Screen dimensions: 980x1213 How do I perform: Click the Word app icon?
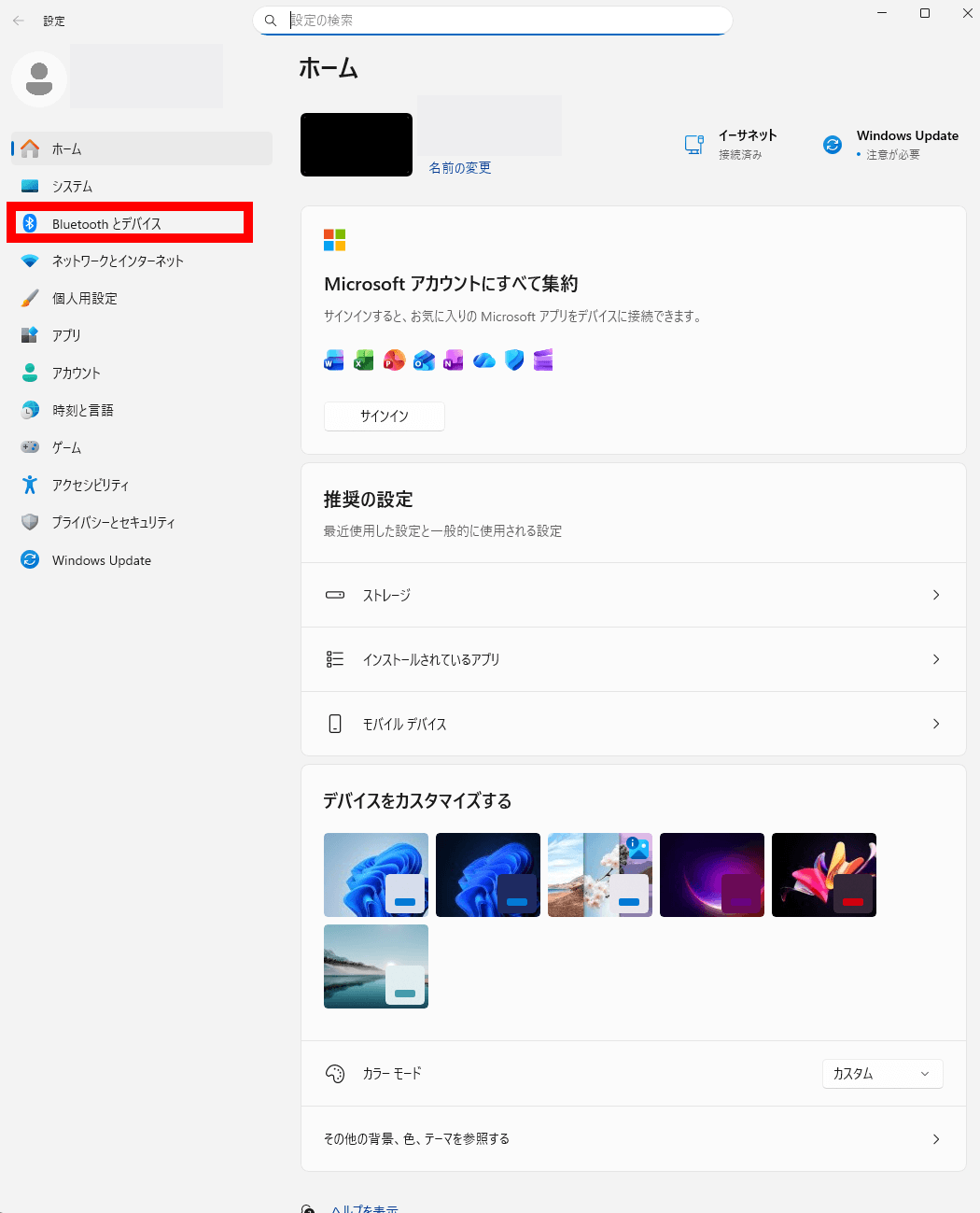(334, 360)
